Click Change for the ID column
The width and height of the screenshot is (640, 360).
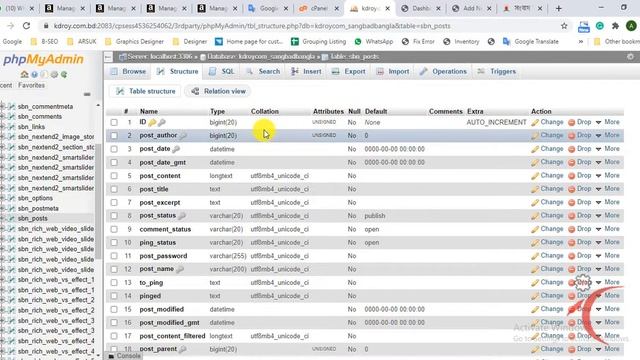point(547,122)
